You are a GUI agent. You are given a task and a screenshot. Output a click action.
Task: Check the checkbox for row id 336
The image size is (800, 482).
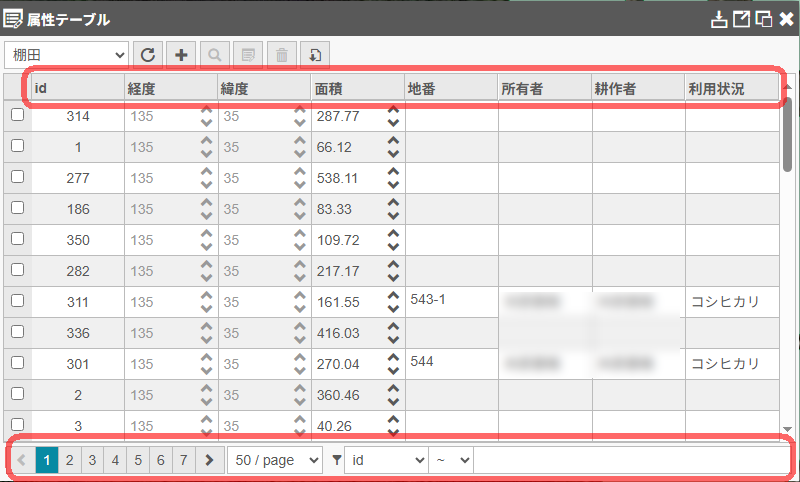[x=17, y=332]
